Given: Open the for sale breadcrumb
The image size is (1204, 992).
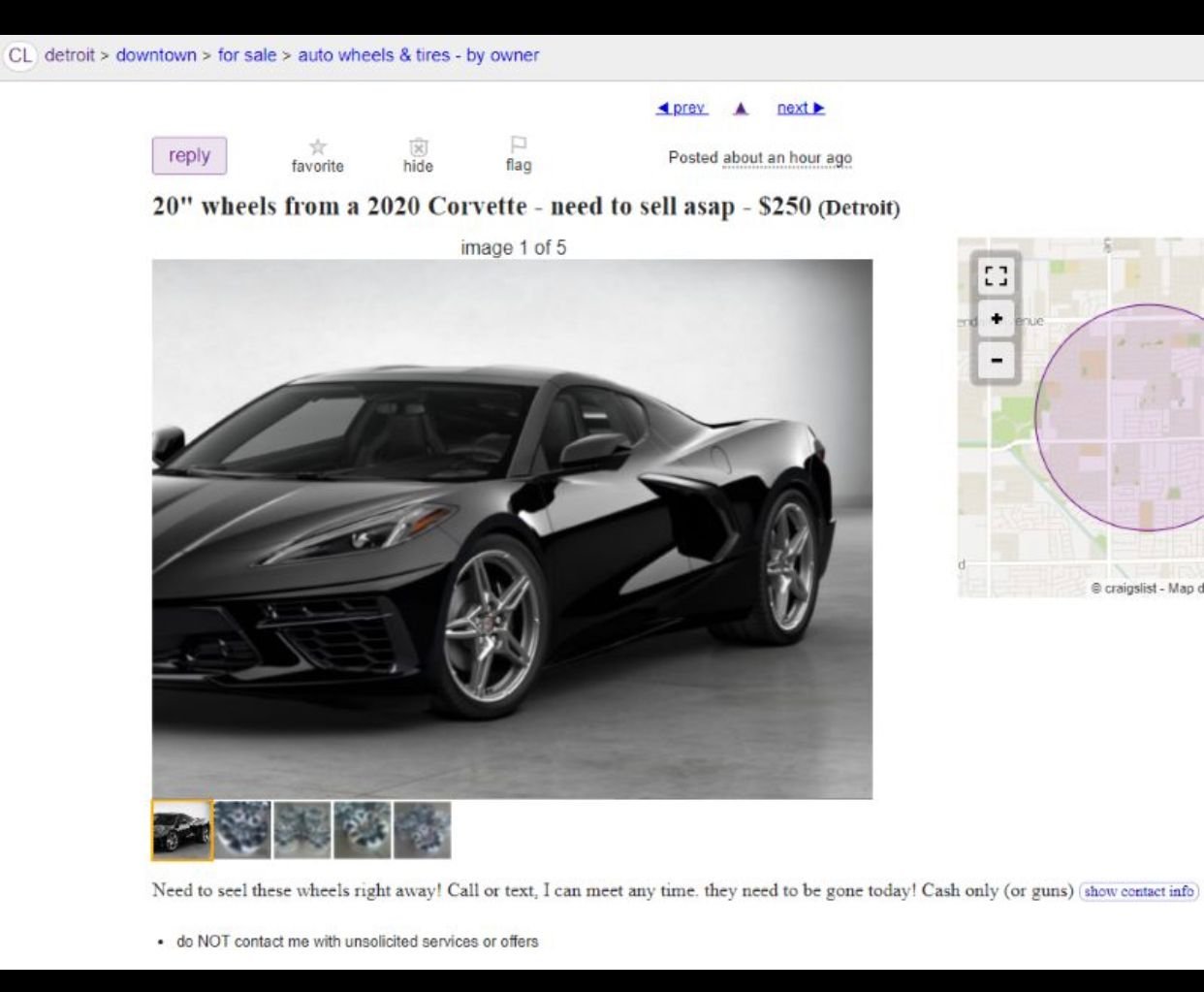Looking at the screenshot, I should pyautogui.click(x=247, y=55).
